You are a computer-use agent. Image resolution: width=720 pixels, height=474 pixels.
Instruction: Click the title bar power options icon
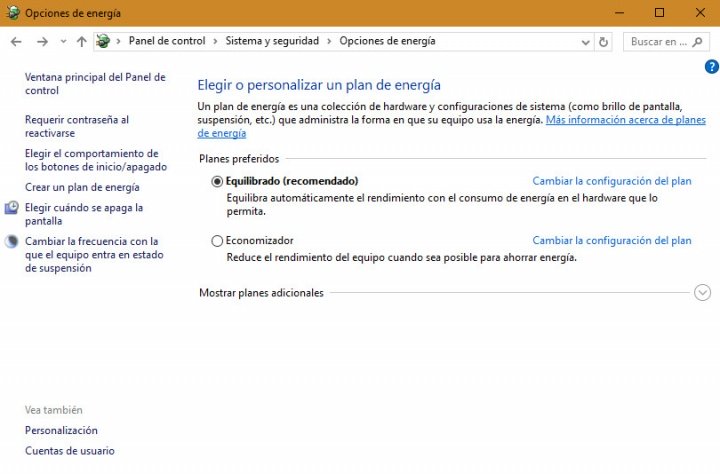coord(13,12)
